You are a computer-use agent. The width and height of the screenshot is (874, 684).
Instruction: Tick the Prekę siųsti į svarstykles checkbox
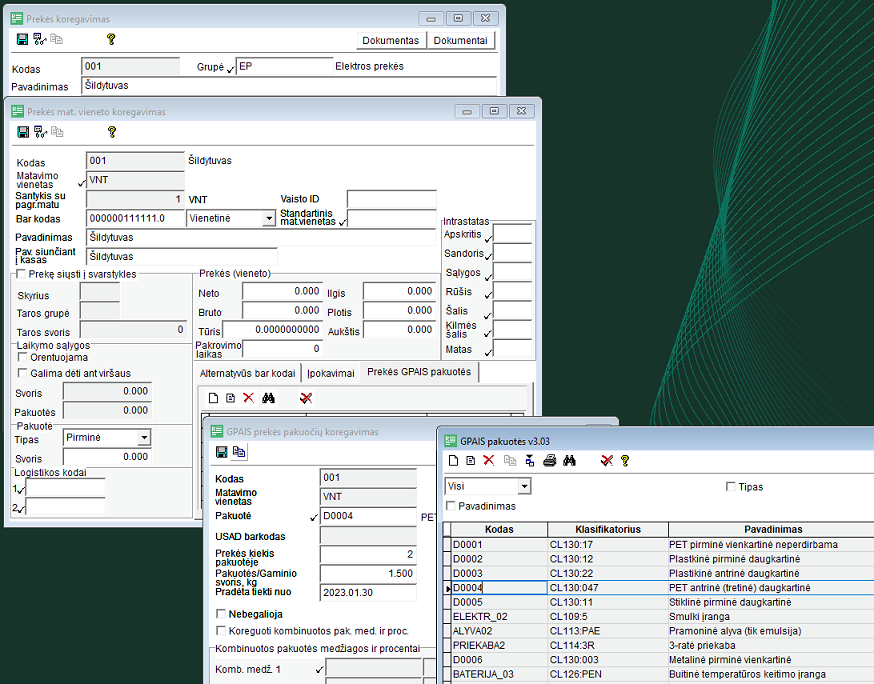coord(21,274)
